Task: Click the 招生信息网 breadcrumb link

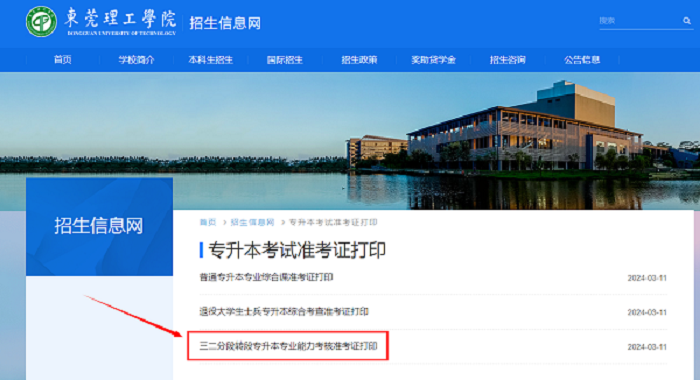Action: click(x=252, y=222)
